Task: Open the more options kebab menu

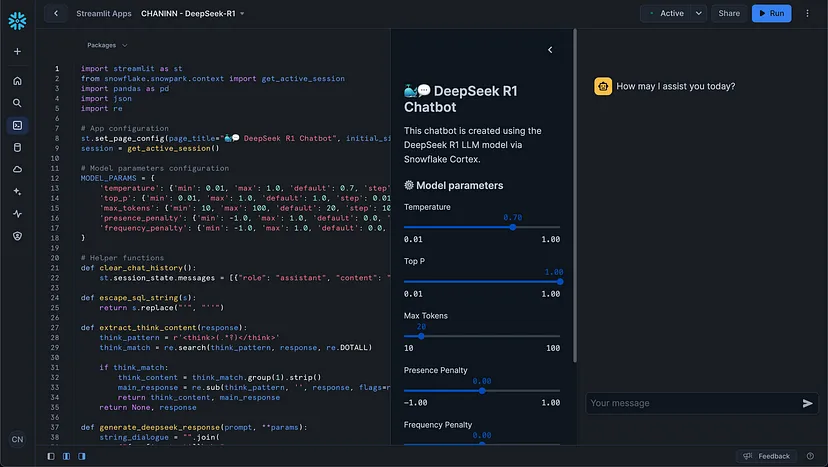Action: [x=807, y=13]
